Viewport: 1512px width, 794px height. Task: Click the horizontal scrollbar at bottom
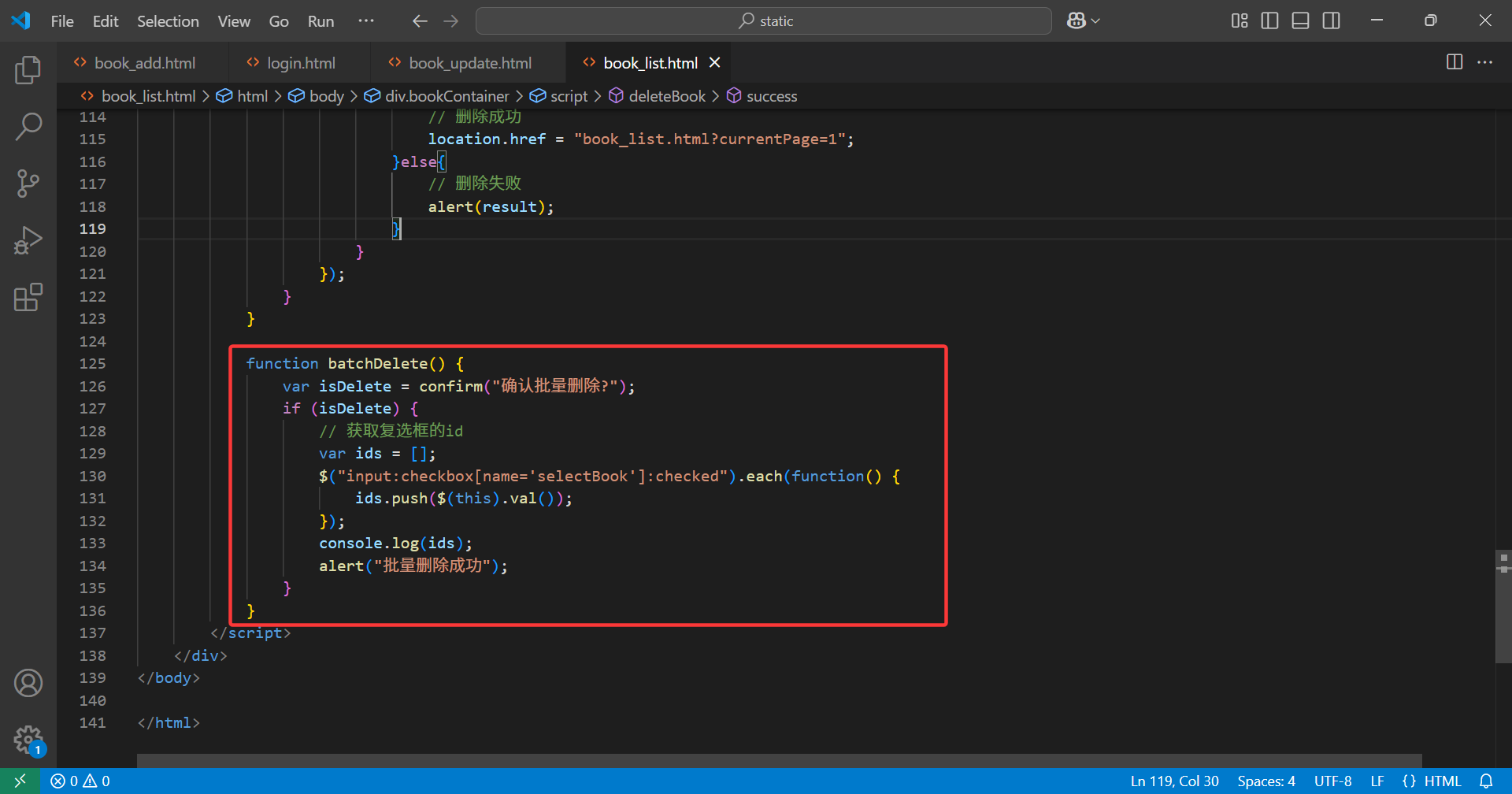click(780, 760)
